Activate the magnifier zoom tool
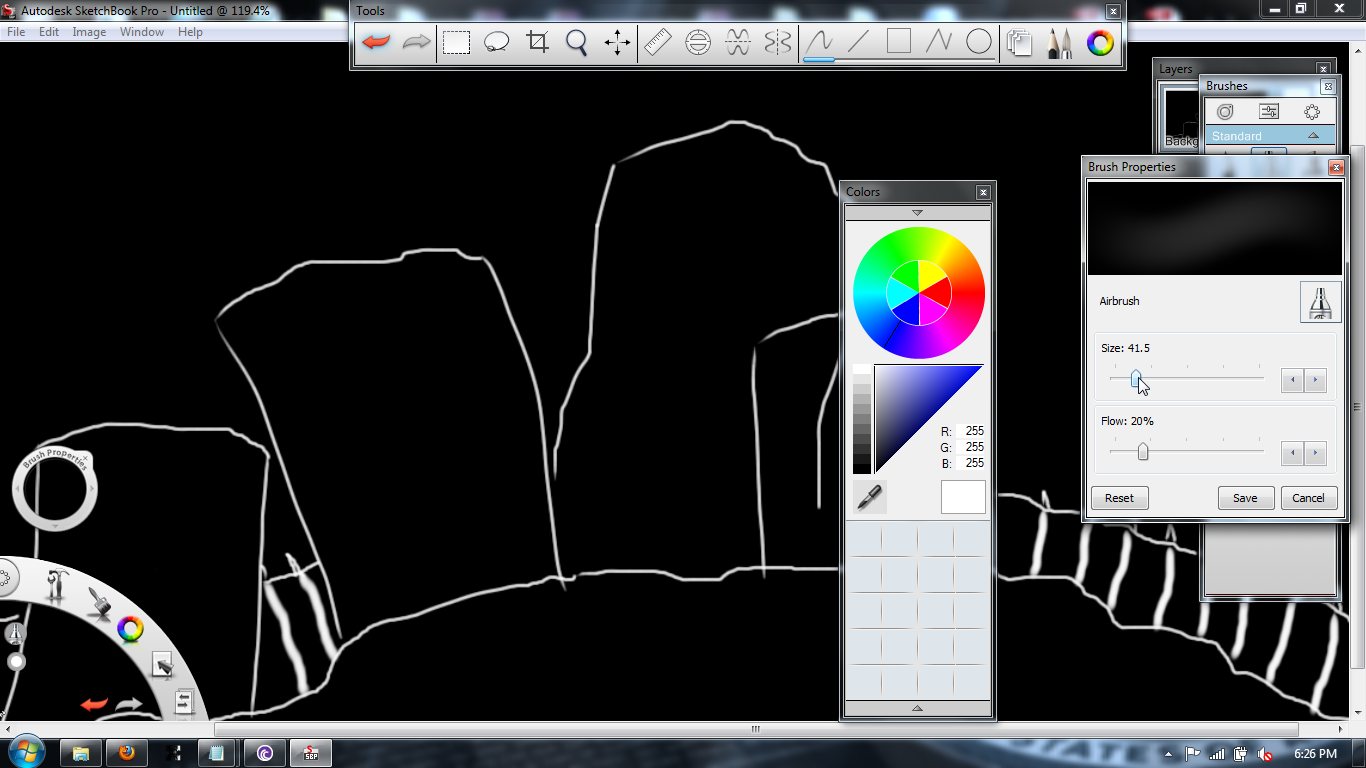Viewport: 1366px width, 768px height. point(577,42)
